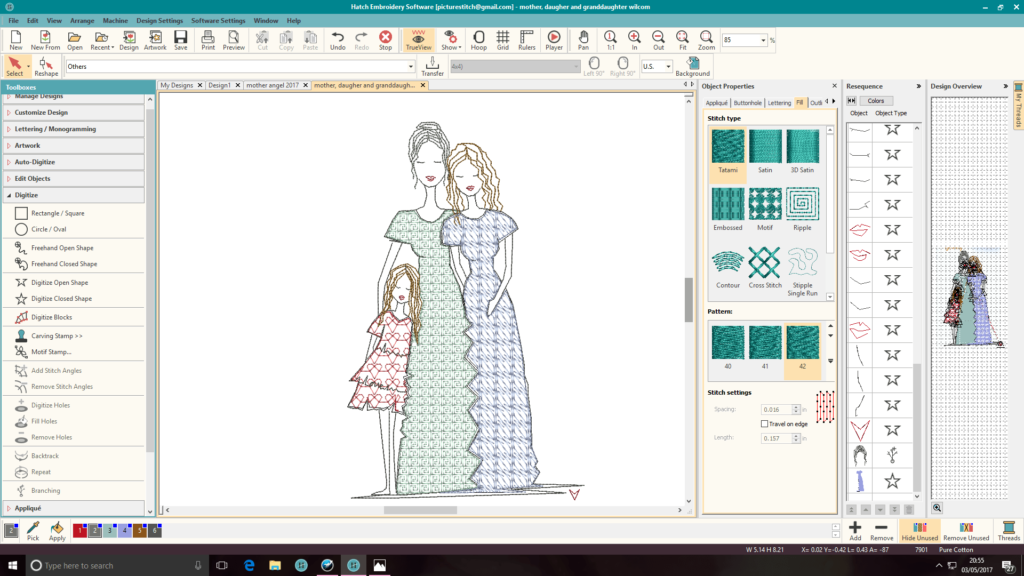Click the Colors button in Resequence

pos(875,101)
